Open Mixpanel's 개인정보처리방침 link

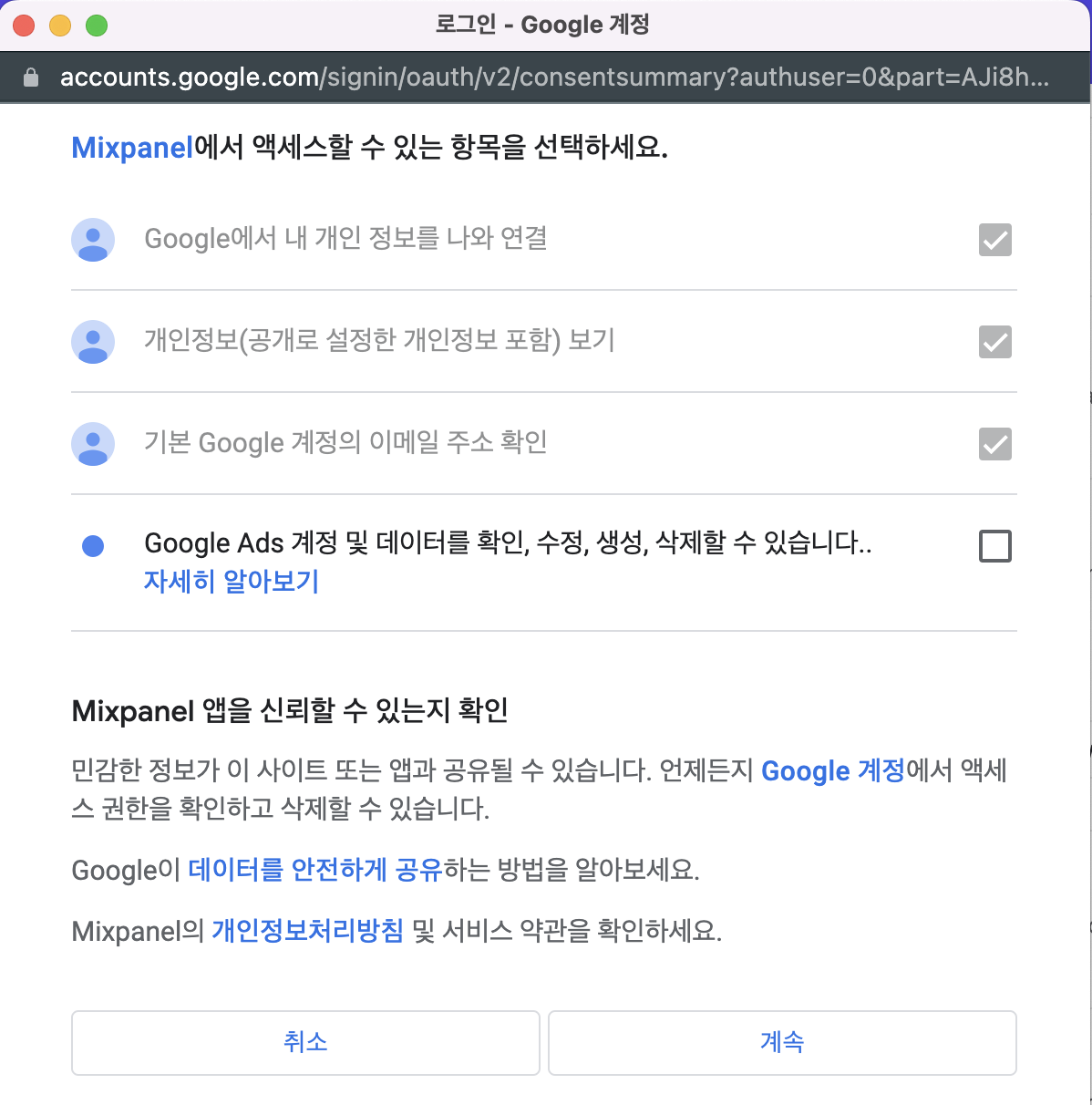[307, 931]
